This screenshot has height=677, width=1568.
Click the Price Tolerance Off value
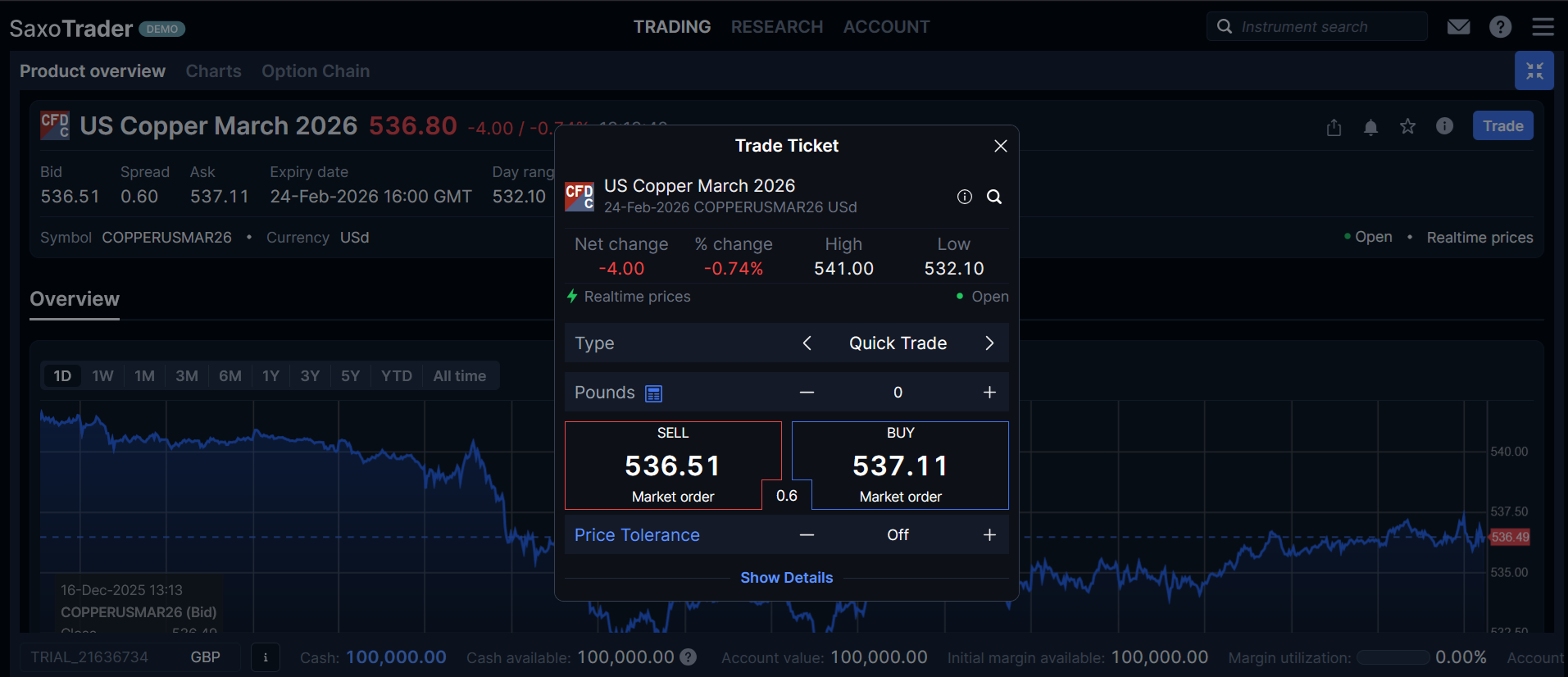(898, 535)
